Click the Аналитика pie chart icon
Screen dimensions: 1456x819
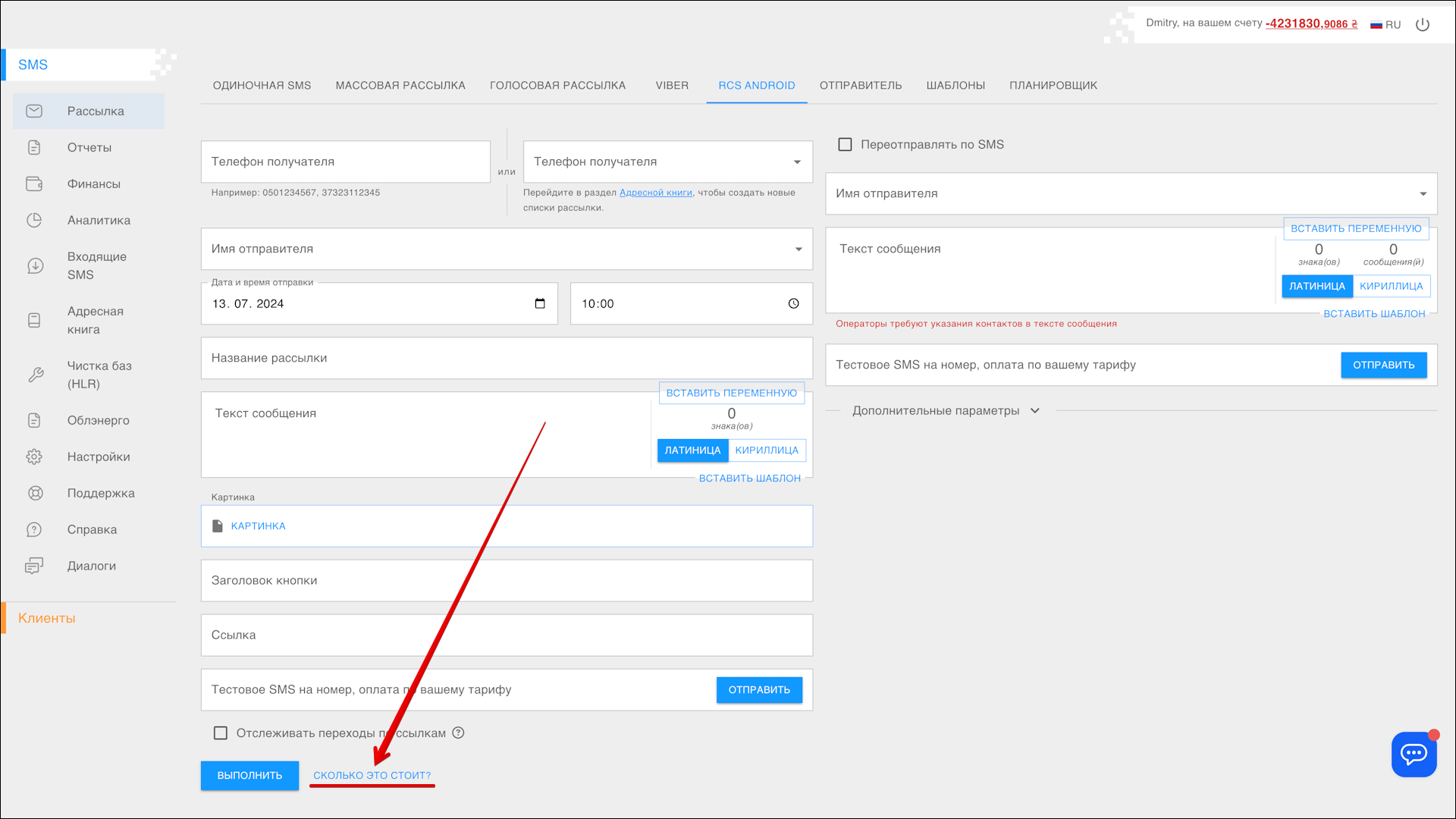click(34, 220)
